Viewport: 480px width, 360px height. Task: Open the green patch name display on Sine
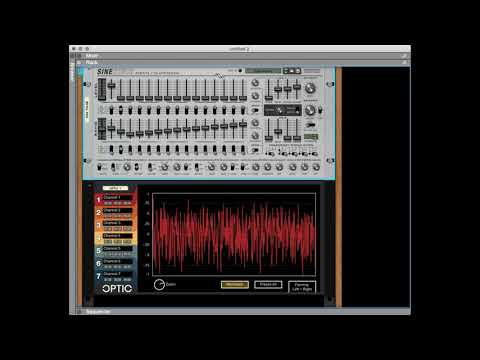263,71
